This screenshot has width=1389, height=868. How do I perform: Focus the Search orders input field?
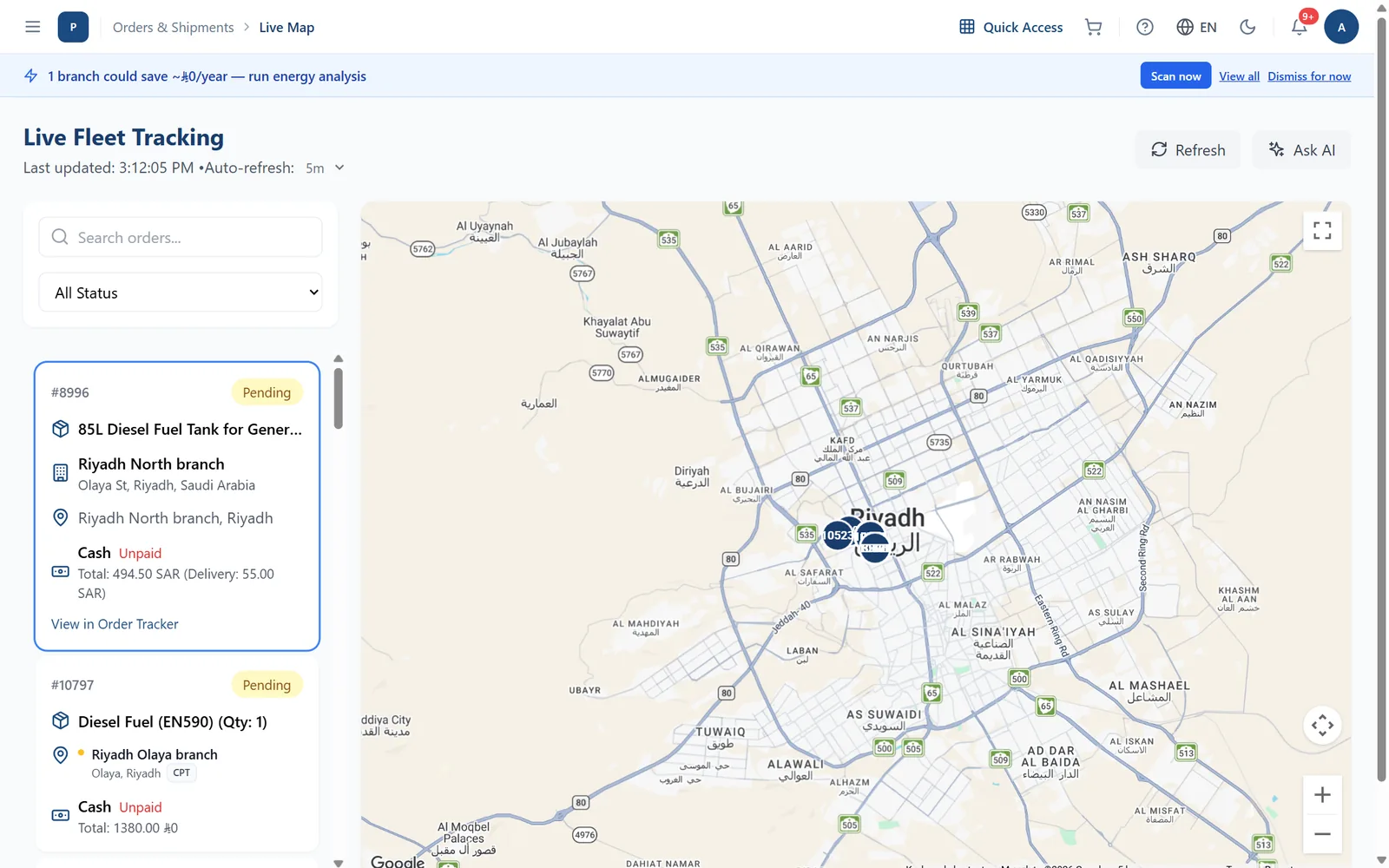point(181,237)
